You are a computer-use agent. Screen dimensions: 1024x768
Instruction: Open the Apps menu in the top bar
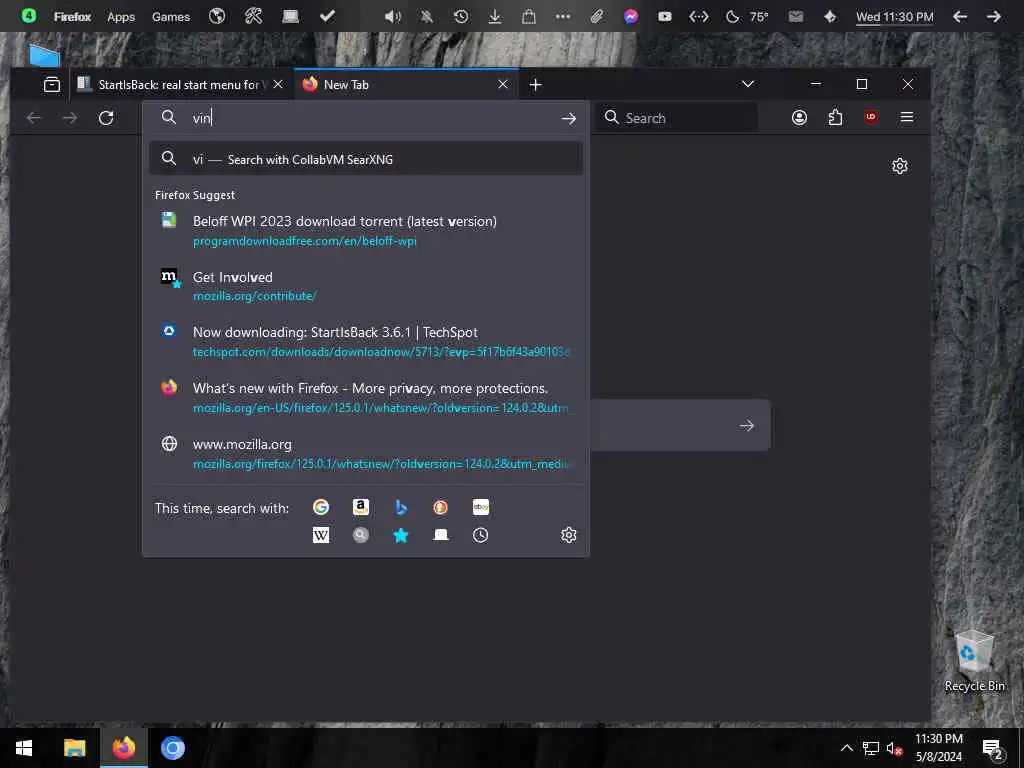coord(121,17)
